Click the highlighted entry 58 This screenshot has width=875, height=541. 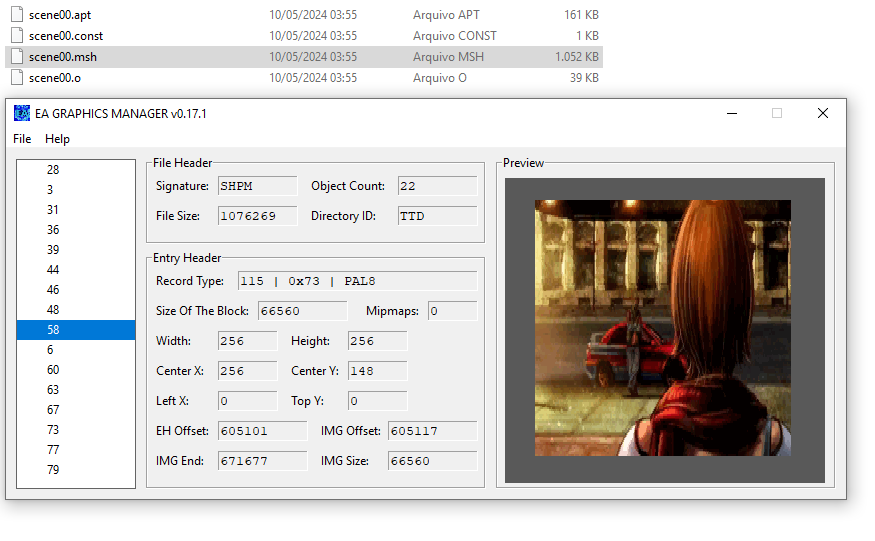click(x=53, y=330)
